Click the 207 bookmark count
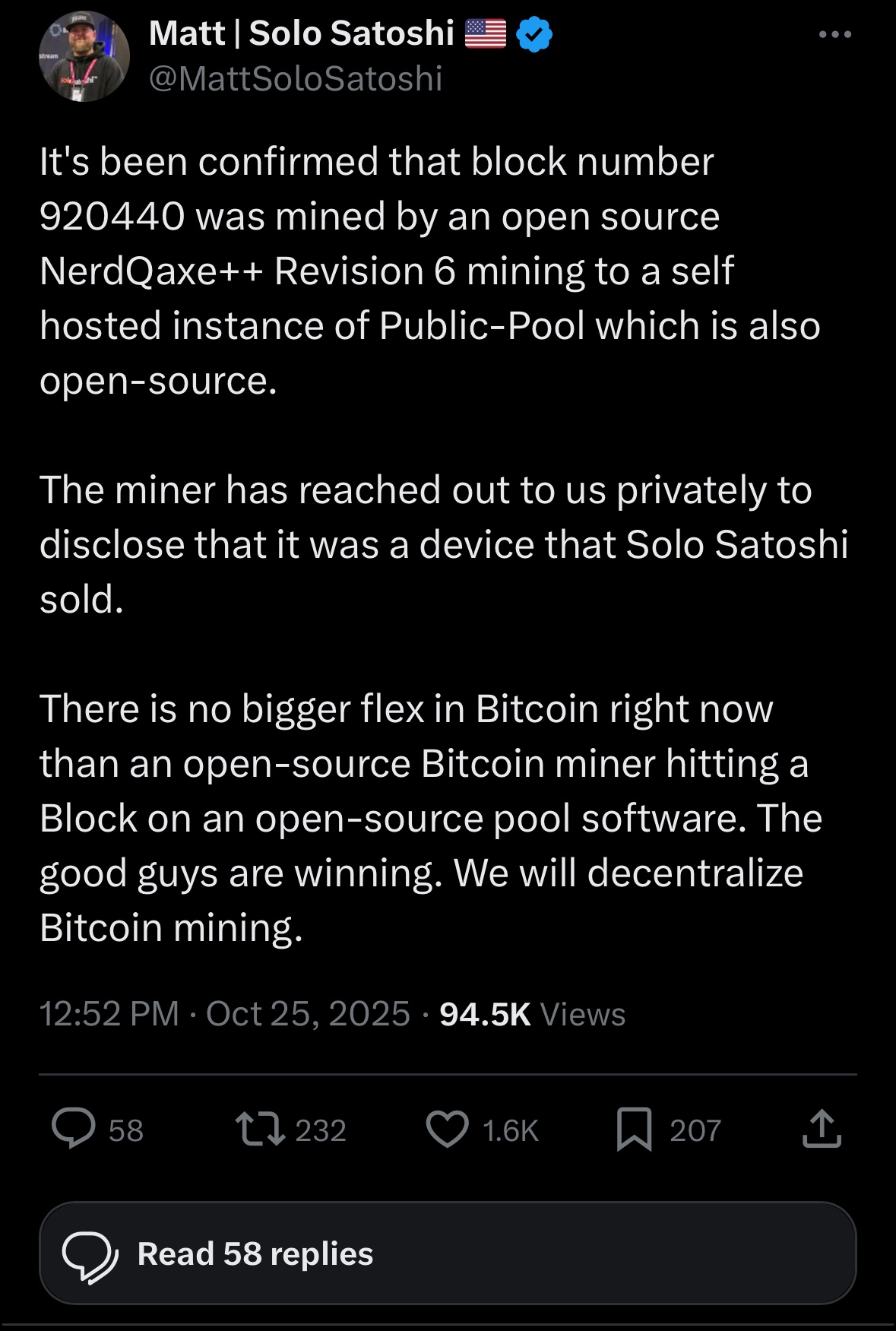The image size is (896, 1331). 695,1130
